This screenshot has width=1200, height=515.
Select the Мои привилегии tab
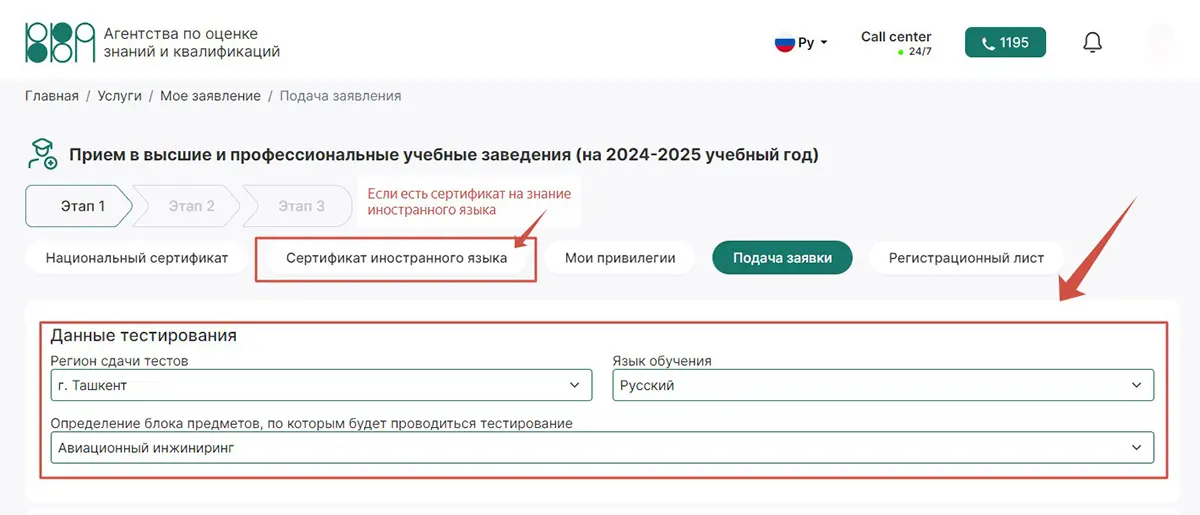tap(620, 258)
